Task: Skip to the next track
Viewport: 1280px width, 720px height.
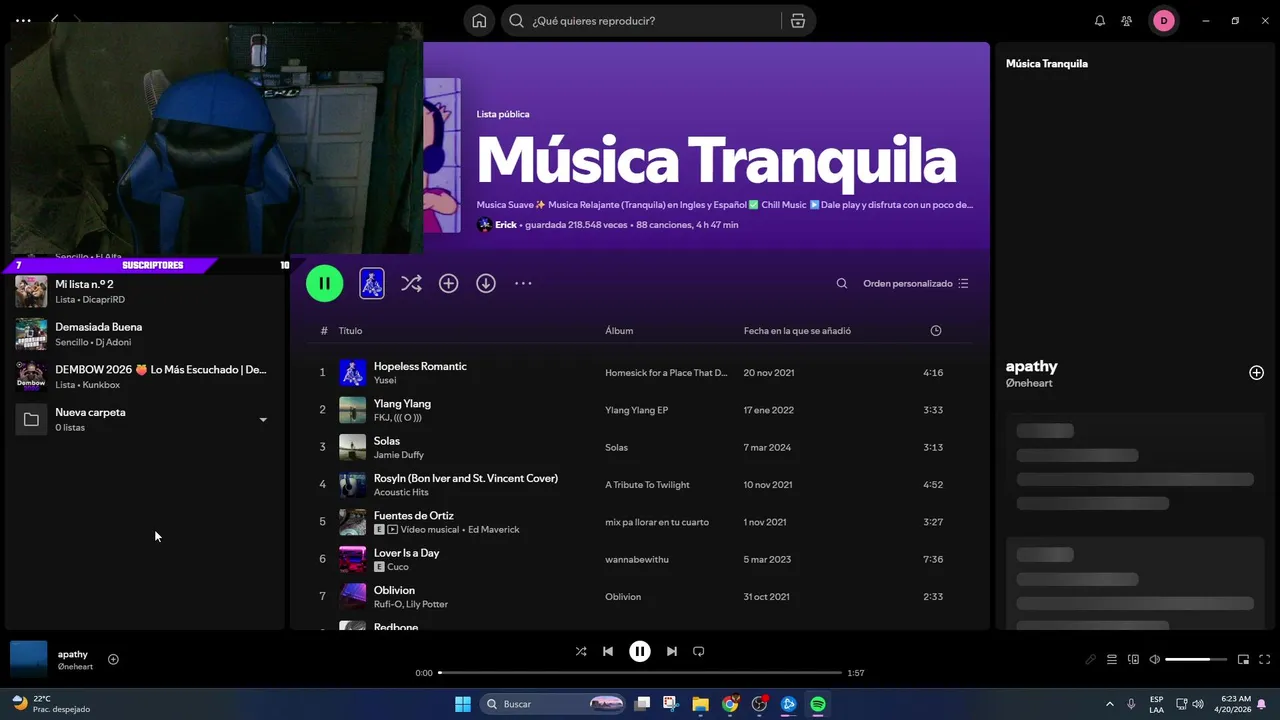Action: [x=672, y=651]
